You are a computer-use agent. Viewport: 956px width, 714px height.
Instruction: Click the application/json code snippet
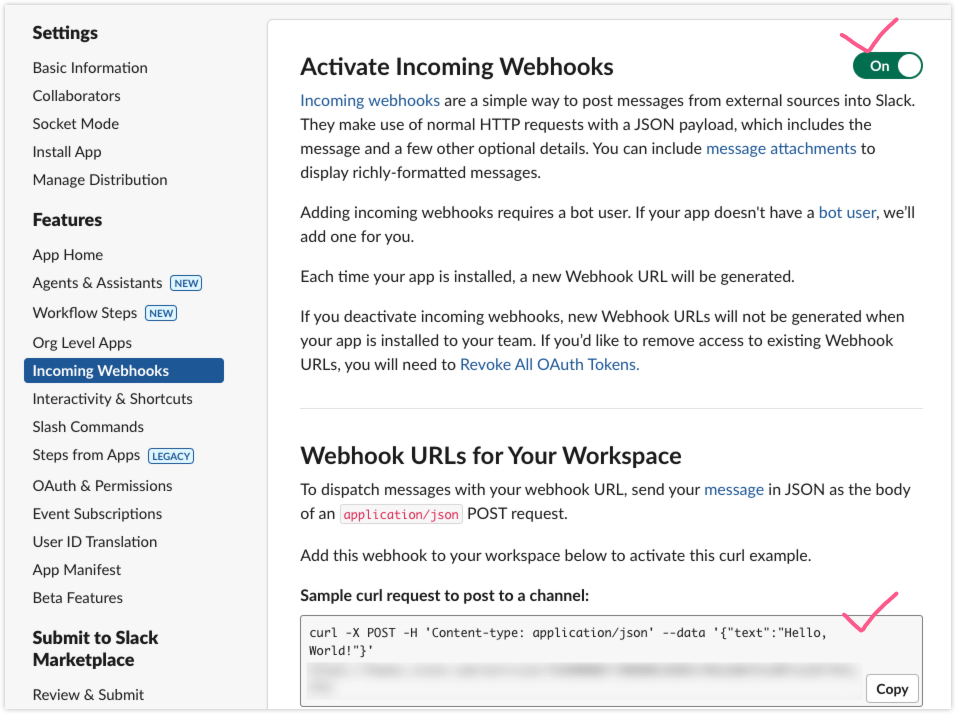click(x=401, y=515)
